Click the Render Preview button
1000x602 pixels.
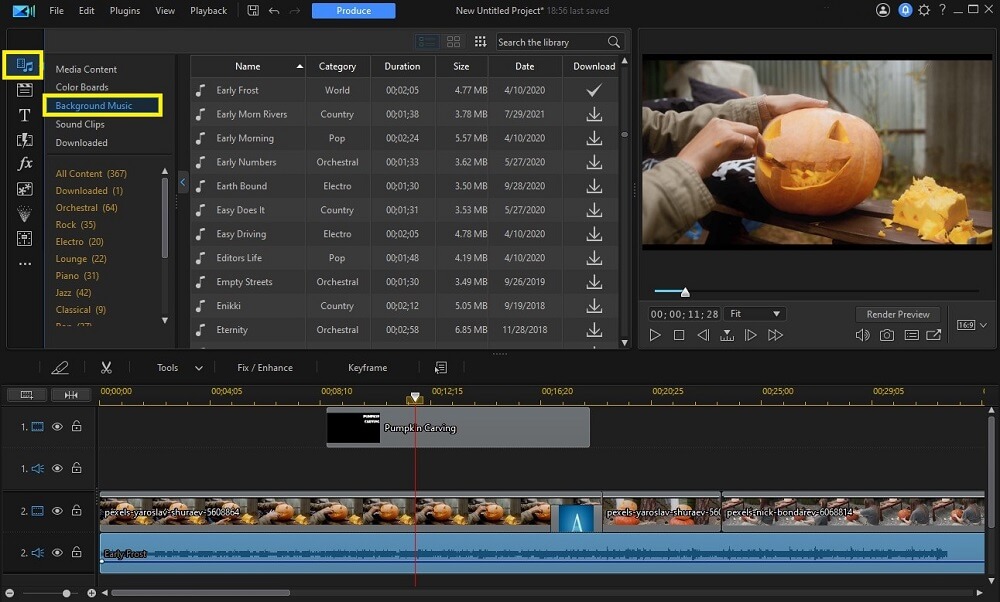pos(898,314)
